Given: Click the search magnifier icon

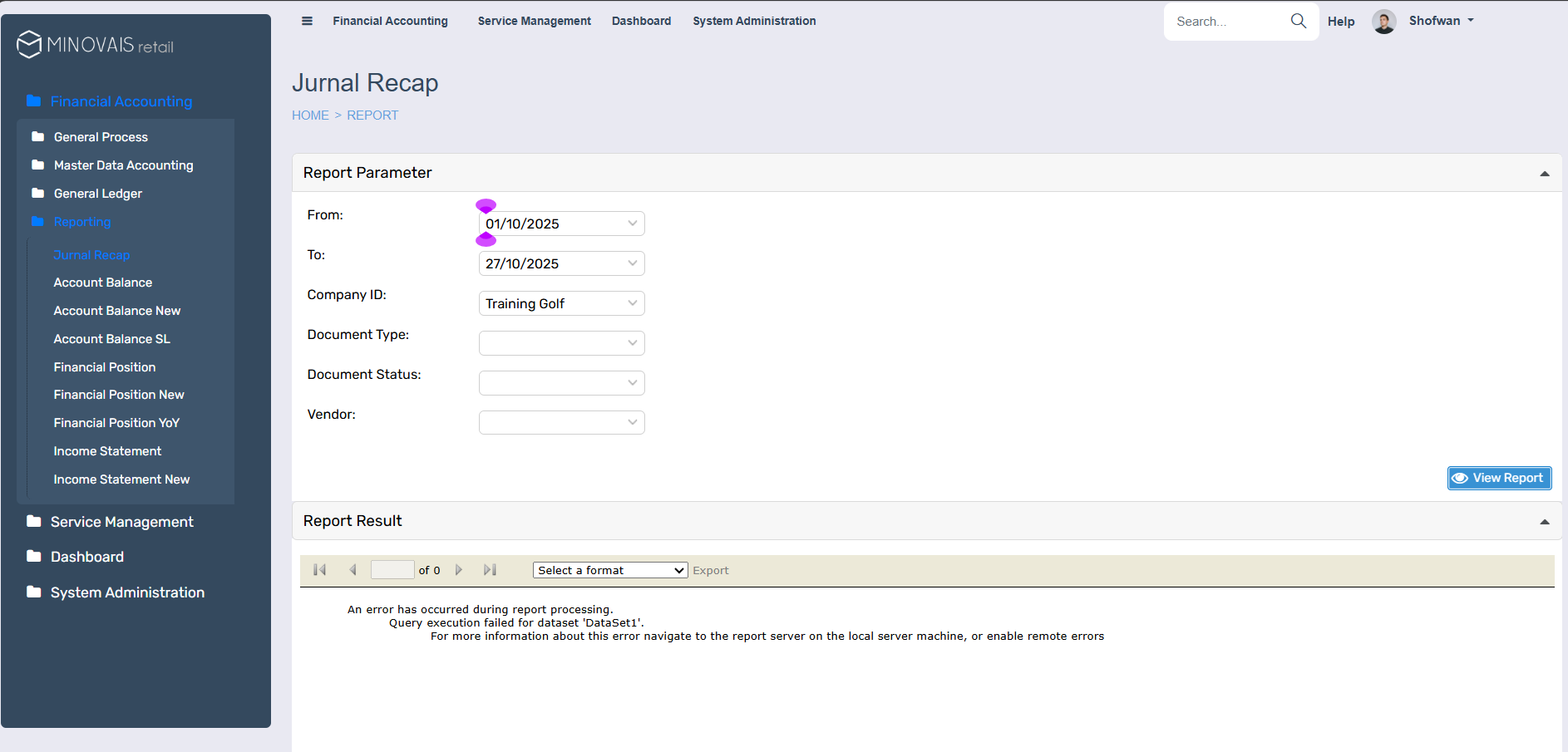Looking at the screenshot, I should (1298, 21).
